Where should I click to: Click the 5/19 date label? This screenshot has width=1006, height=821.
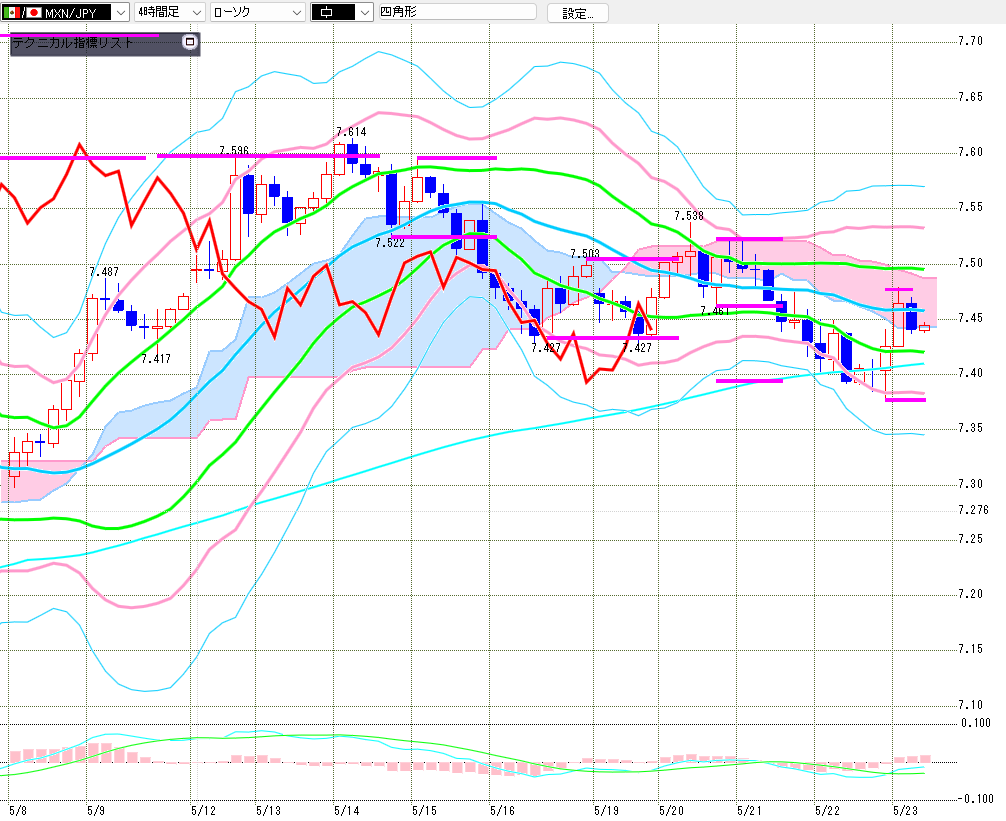coord(606,811)
